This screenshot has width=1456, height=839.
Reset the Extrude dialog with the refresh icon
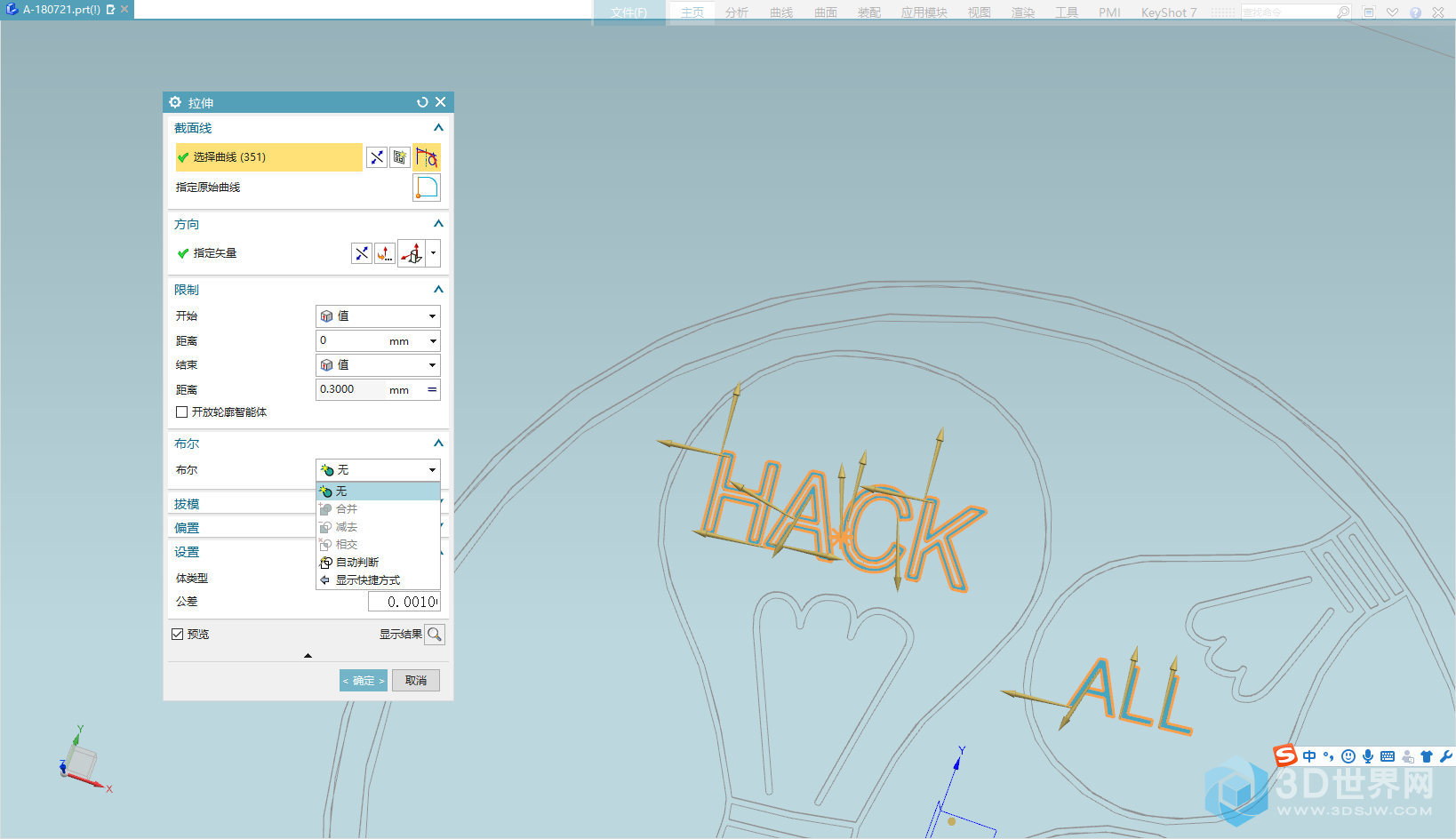[x=422, y=102]
